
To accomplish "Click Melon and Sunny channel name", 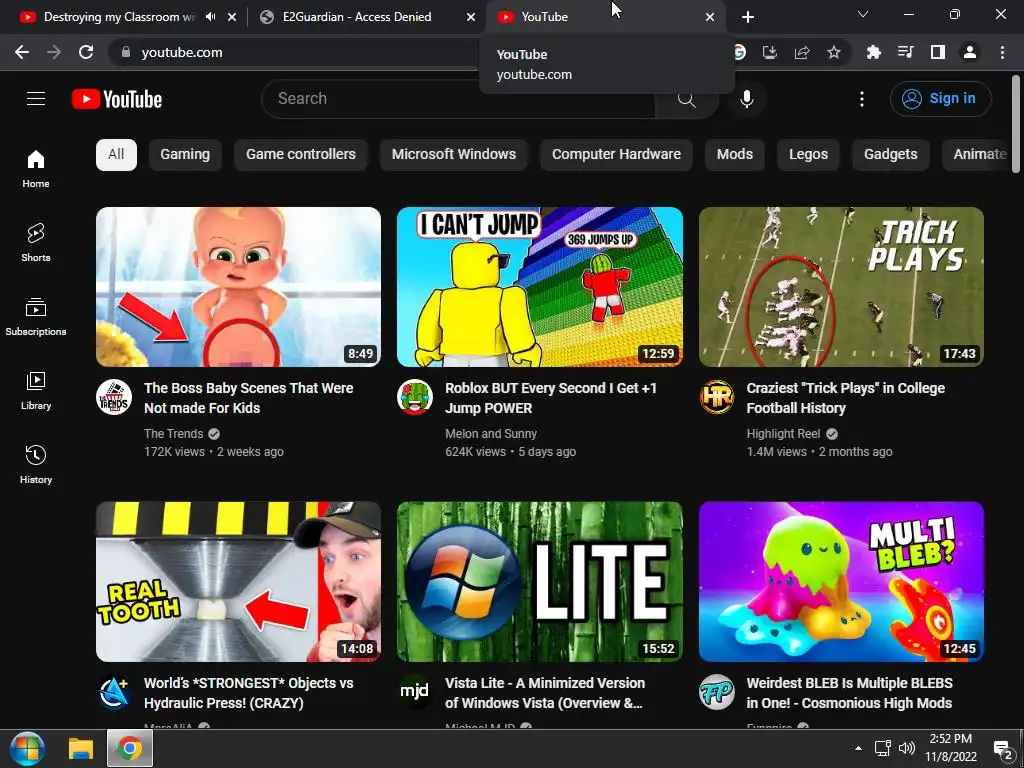I will click(x=491, y=434).
